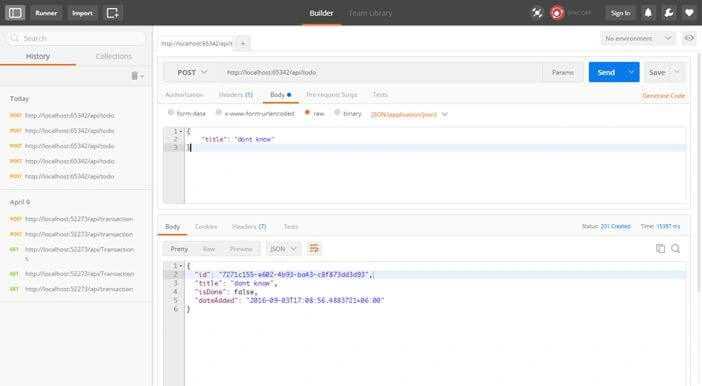Open the response Tests tab
The width and height of the screenshot is (702, 386).
pyautogui.click(x=291, y=227)
